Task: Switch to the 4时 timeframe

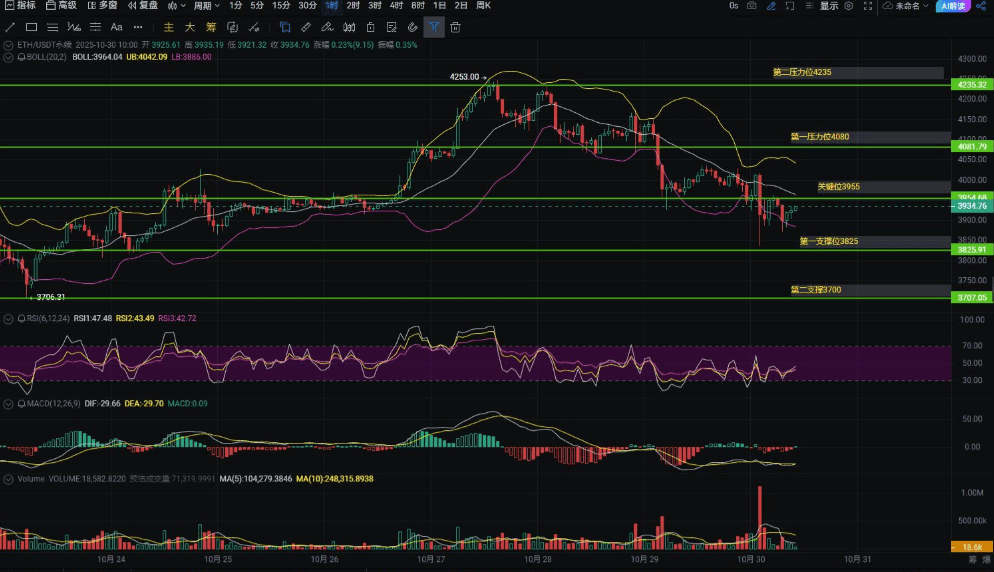Action: click(x=397, y=6)
